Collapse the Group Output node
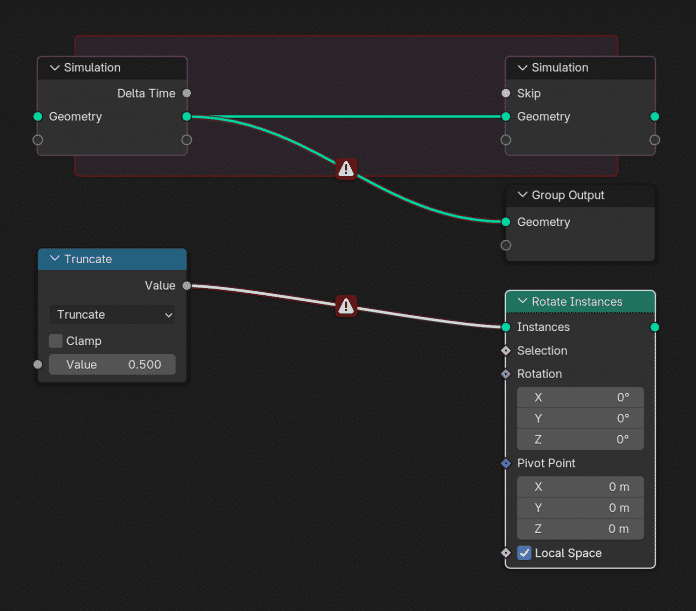696x611 pixels. [x=522, y=195]
